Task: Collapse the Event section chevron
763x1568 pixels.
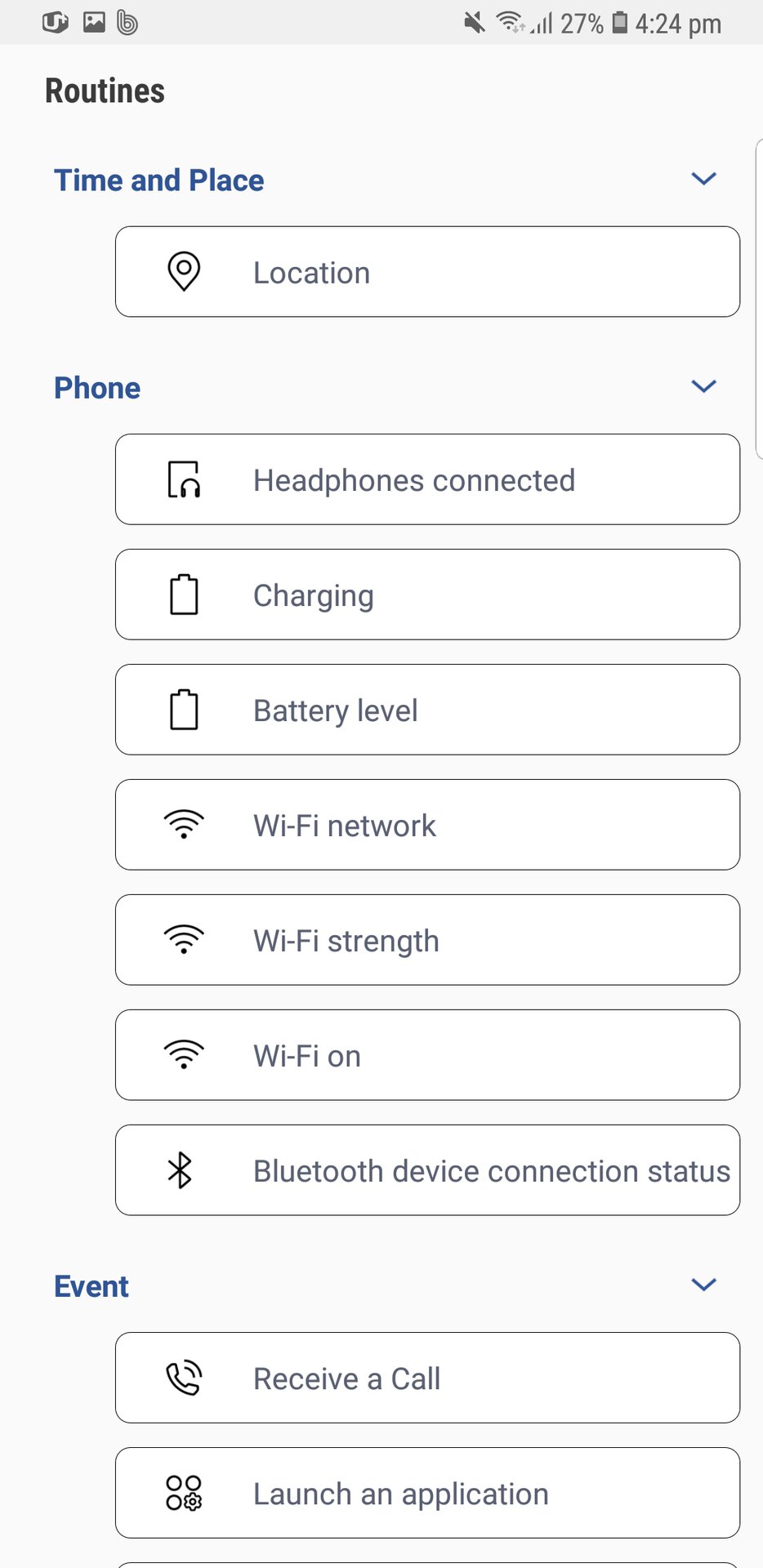Action: (x=703, y=1285)
